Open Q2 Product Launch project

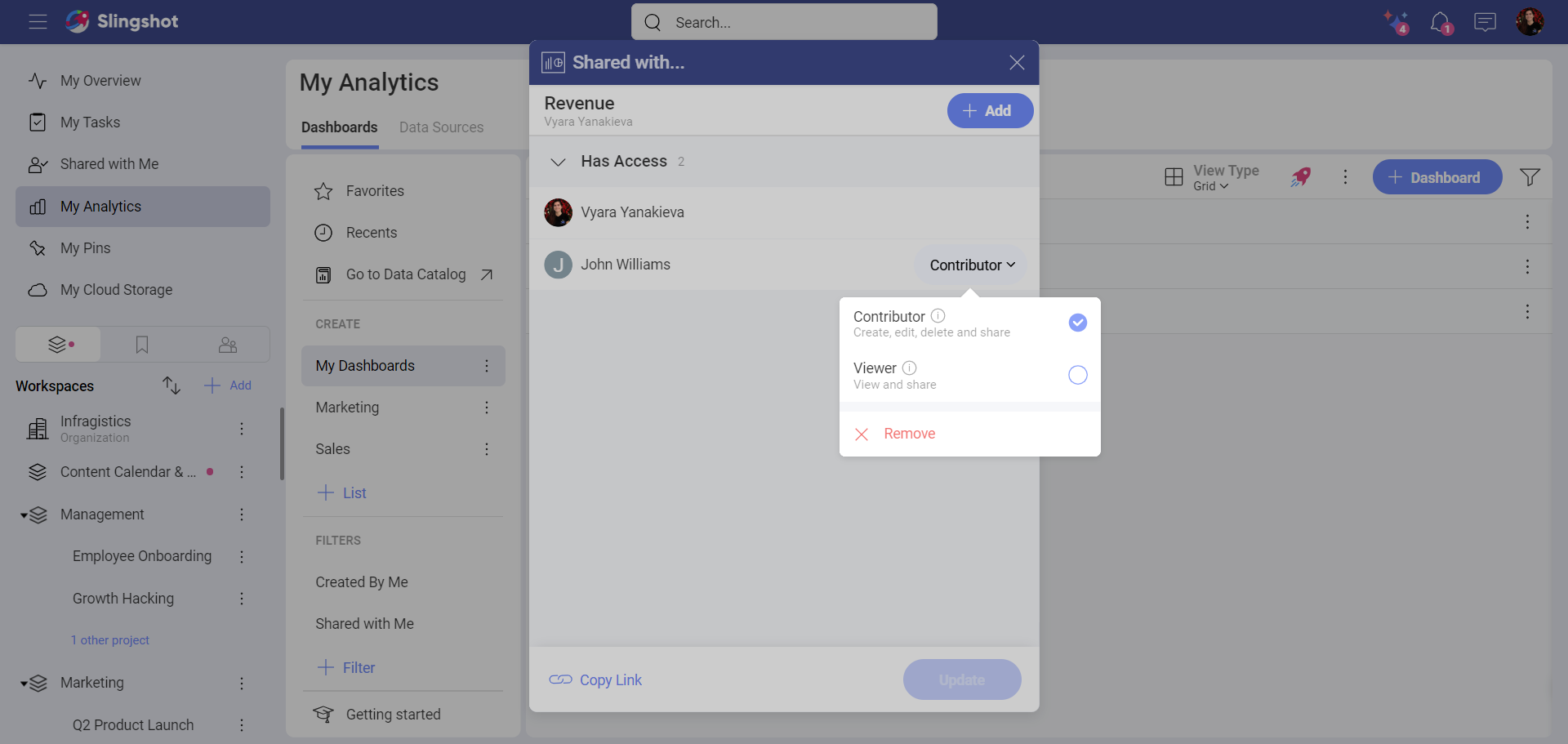(x=133, y=725)
